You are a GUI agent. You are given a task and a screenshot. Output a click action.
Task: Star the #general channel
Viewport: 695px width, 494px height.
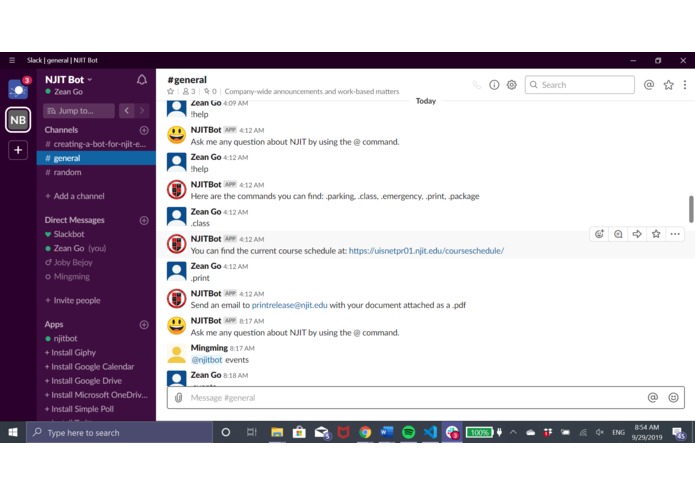[x=171, y=92]
